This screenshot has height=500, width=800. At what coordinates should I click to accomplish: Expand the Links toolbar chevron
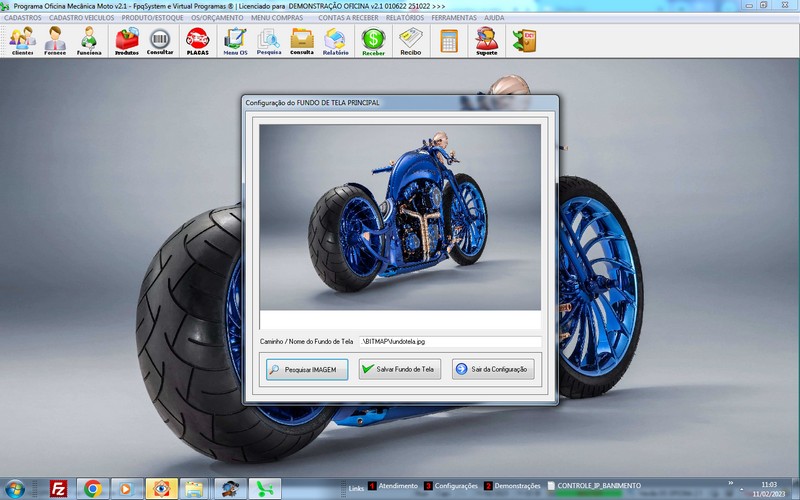coord(730,483)
